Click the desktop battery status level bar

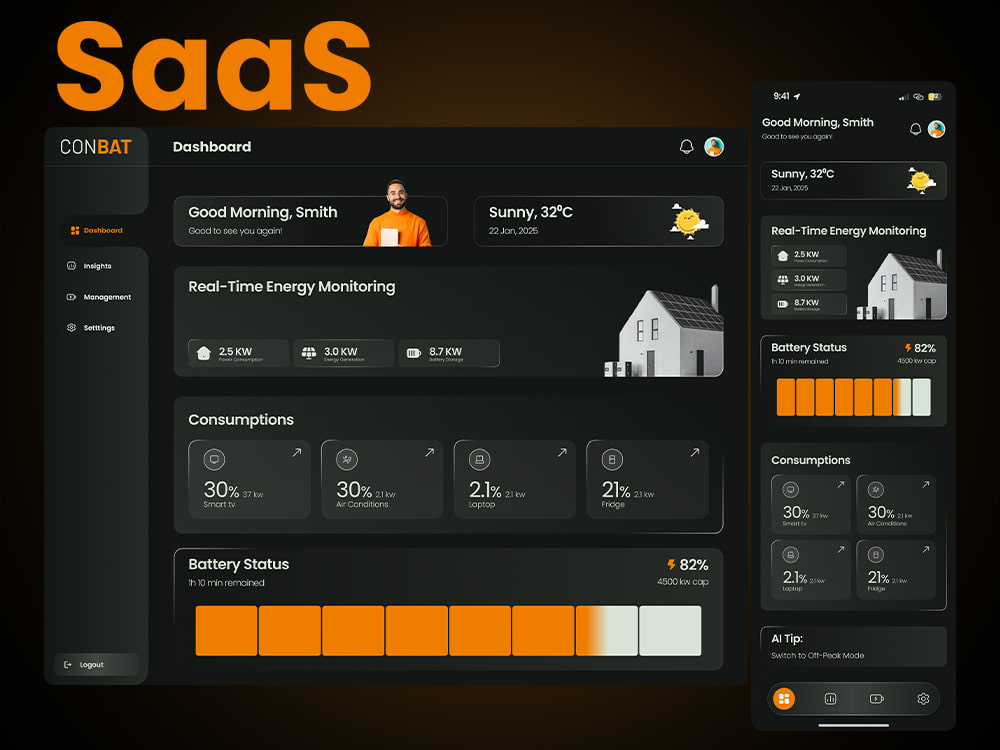pos(448,631)
